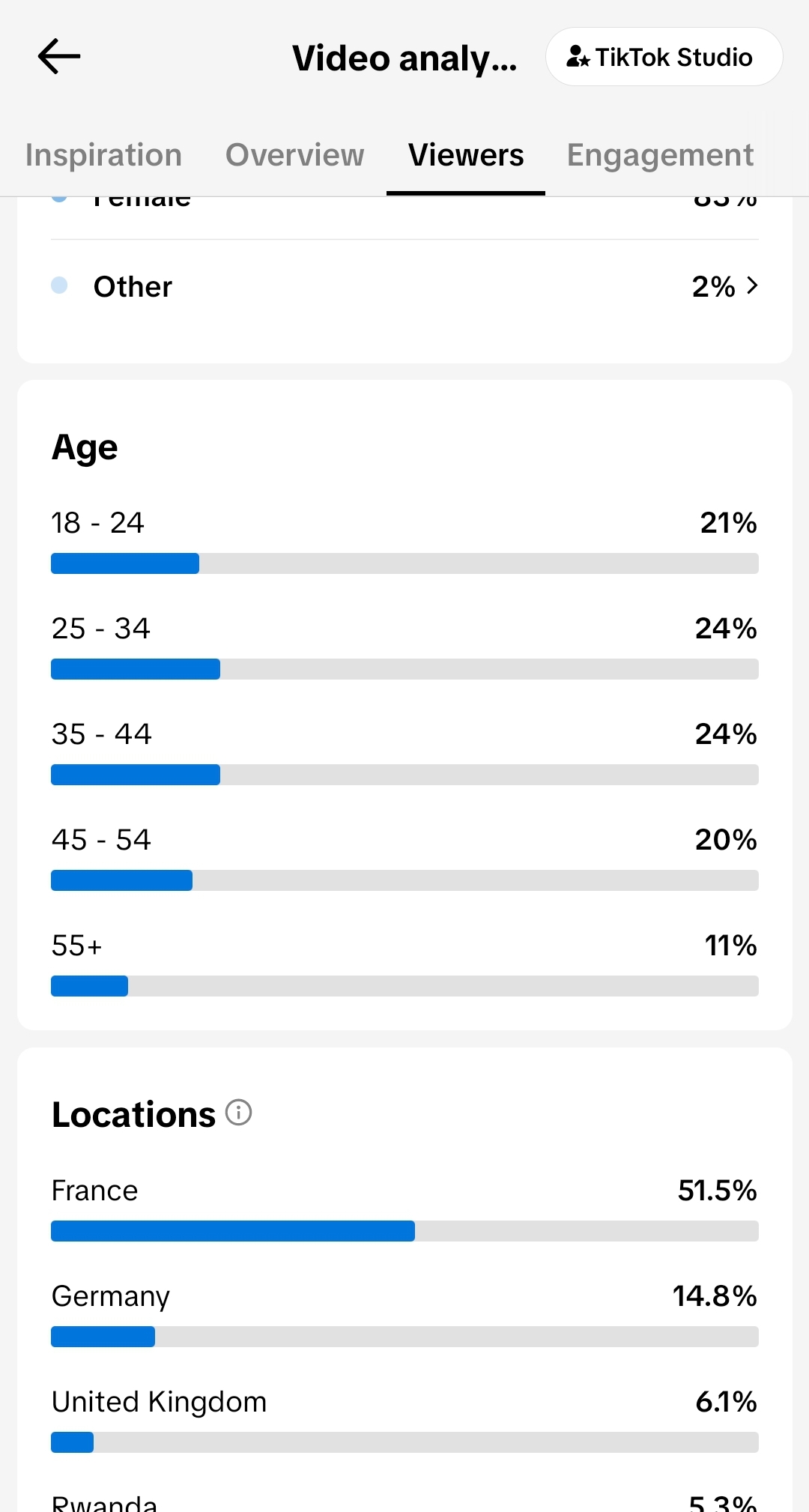Click the 35 - 44 age bar
809x1512 pixels.
404,775
